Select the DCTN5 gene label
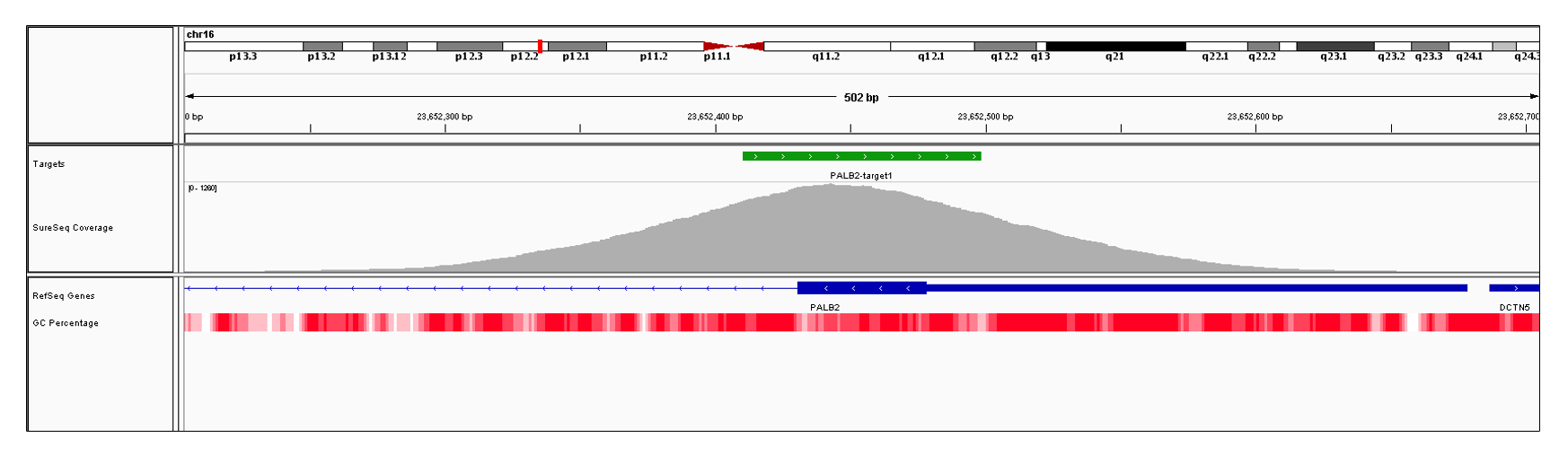 click(1514, 307)
